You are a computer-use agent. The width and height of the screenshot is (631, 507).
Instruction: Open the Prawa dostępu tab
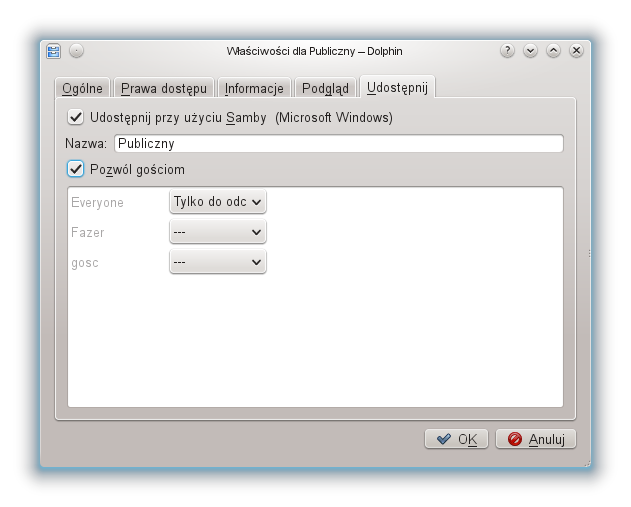pyautogui.click(x=163, y=88)
